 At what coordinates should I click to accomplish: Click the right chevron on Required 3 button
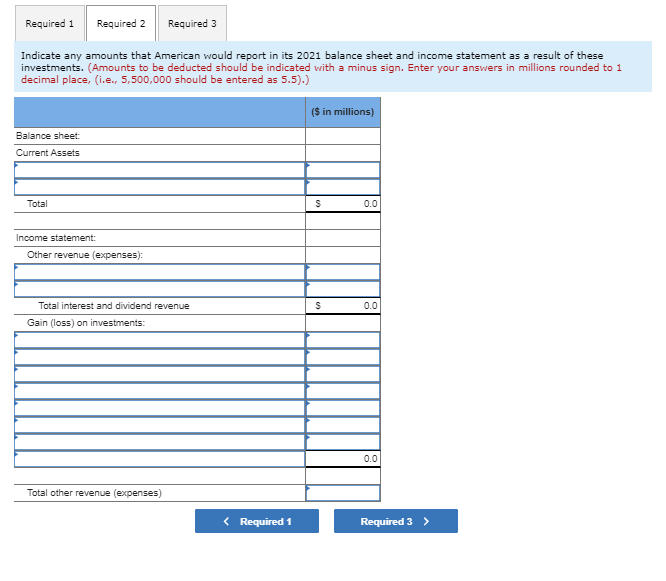point(426,521)
